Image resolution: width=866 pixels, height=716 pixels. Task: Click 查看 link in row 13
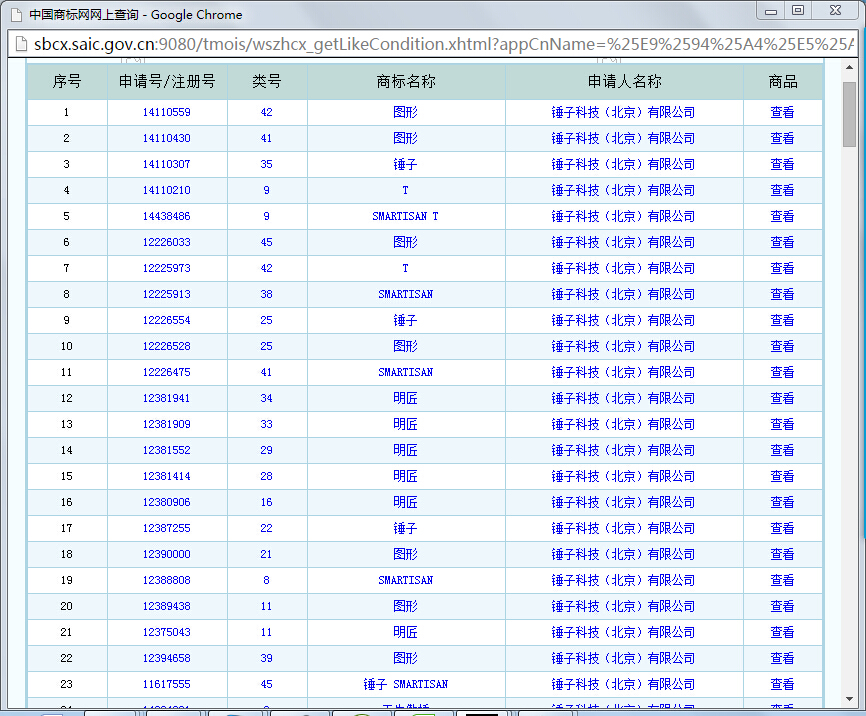pyautogui.click(x=782, y=424)
